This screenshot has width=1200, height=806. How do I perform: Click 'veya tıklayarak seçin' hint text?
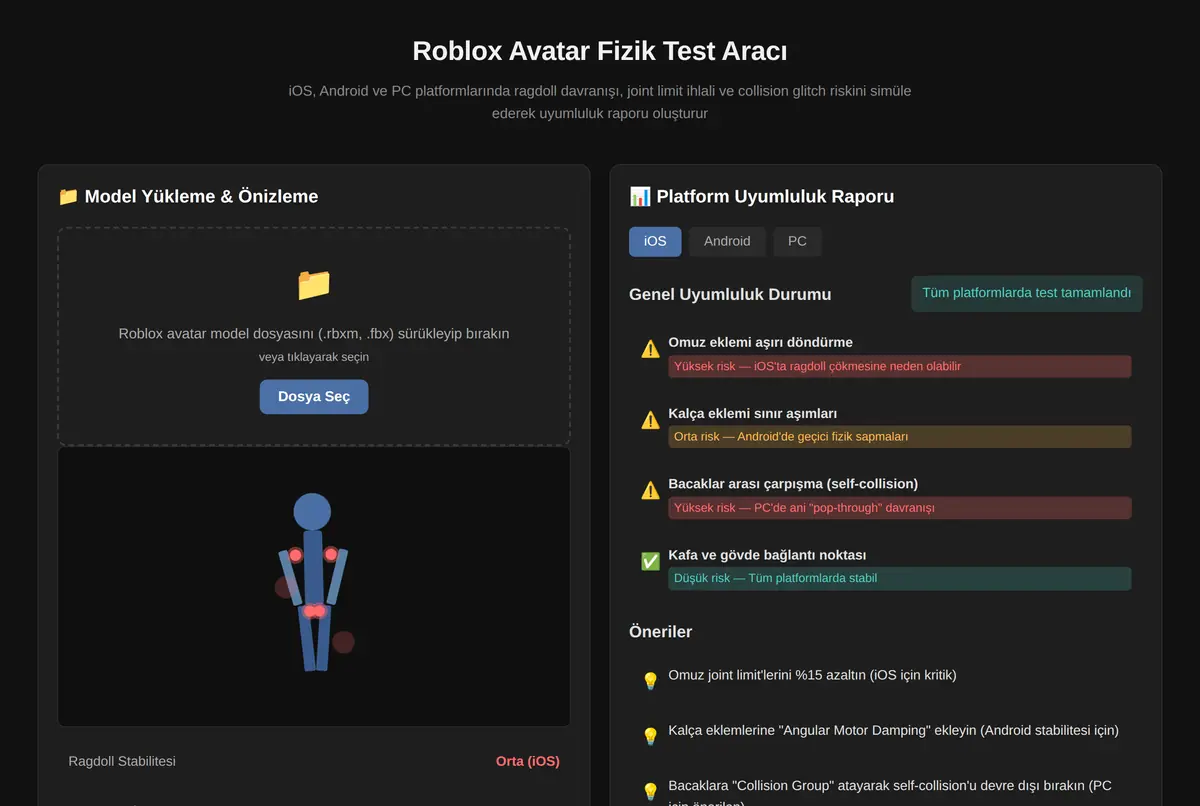pyautogui.click(x=314, y=357)
